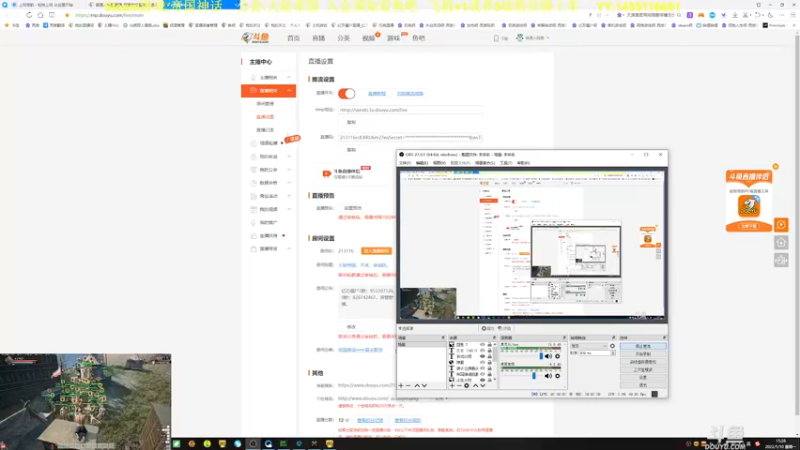The height and width of the screenshot is (450, 800).
Task: Open source properties gear in OBS sources toolbar
Action: click(467, 386)
